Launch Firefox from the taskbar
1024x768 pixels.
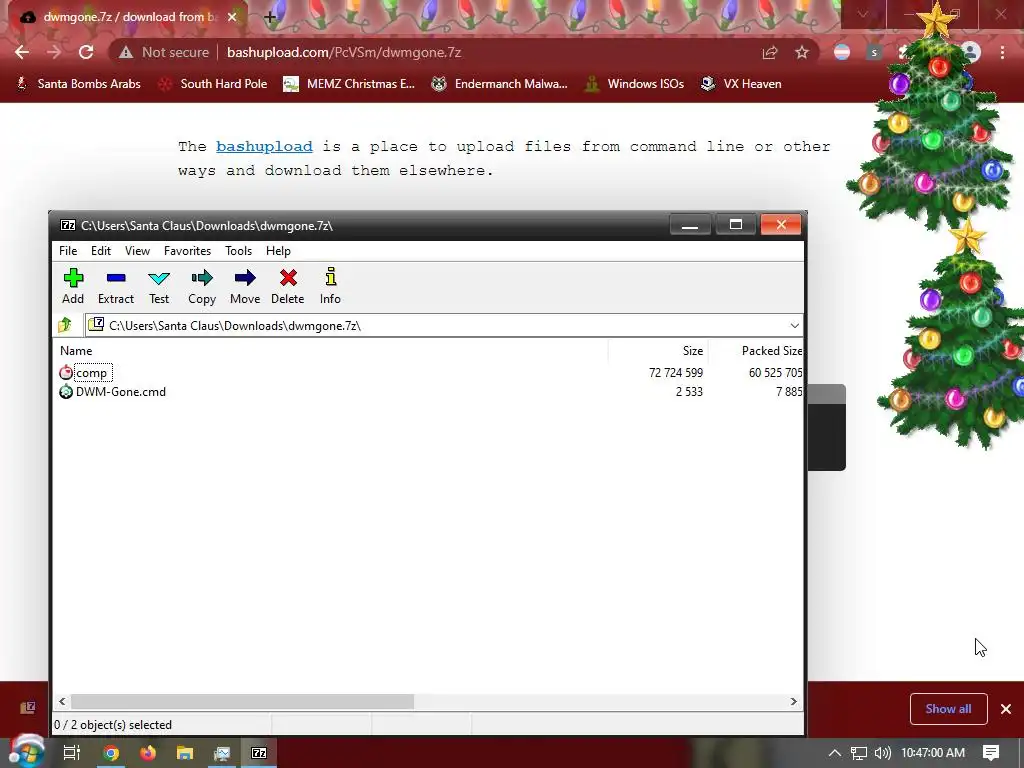[x=148, y=753]
